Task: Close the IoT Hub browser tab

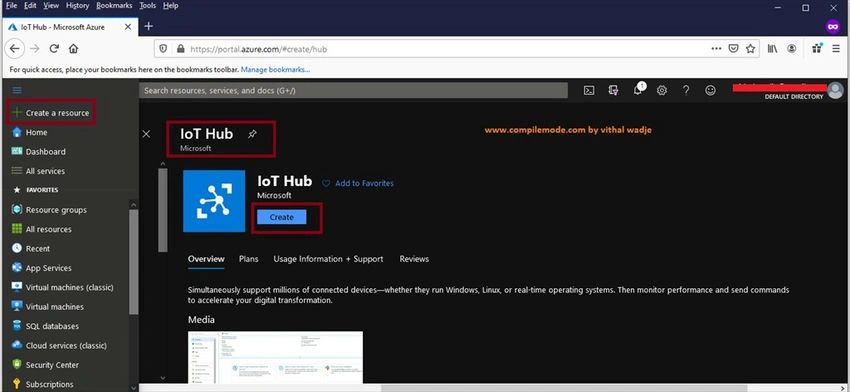Action: 127,27
